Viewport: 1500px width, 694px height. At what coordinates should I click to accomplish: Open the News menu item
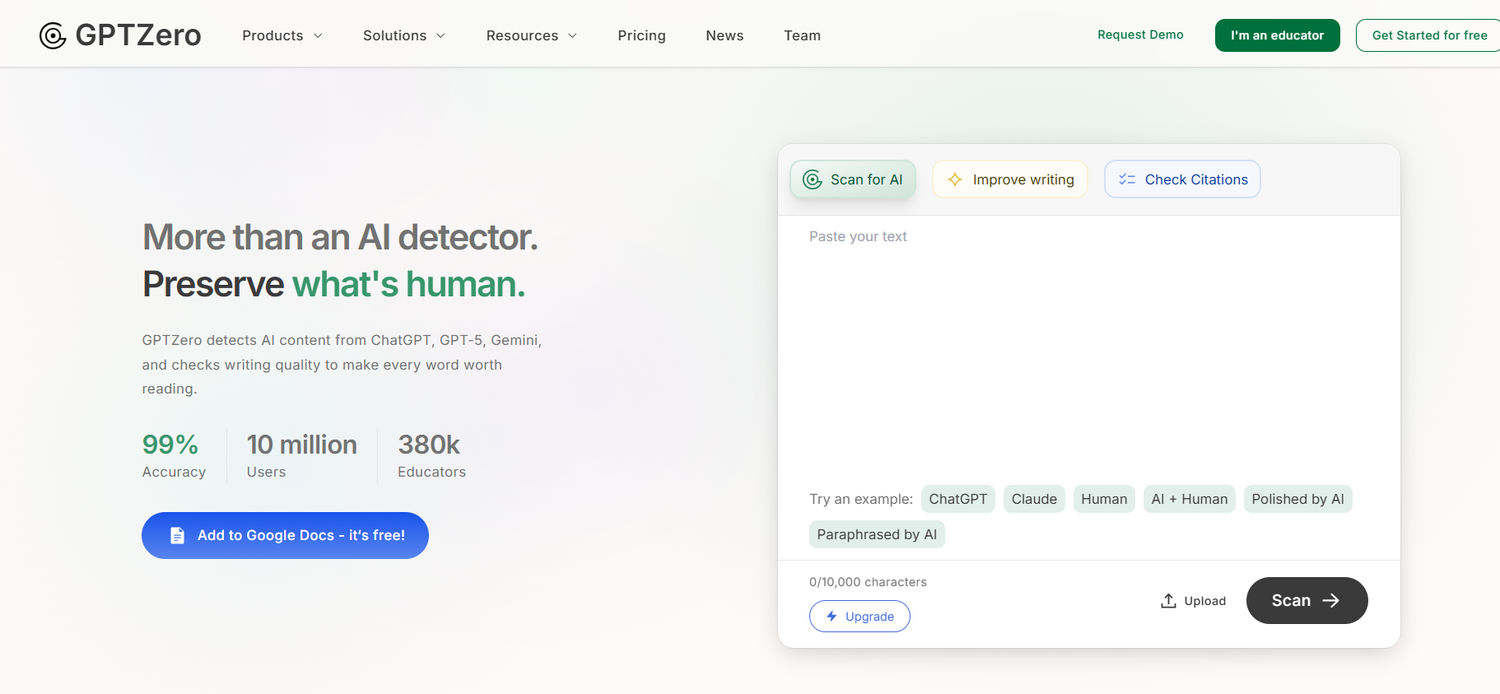click(724, 36)
